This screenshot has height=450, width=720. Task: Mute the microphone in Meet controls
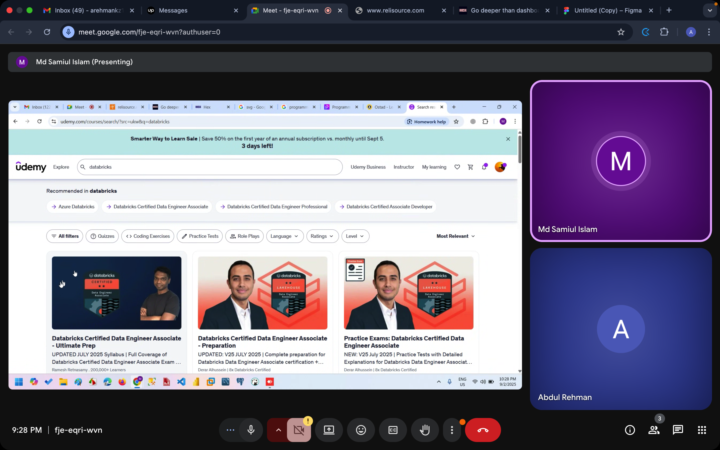[251, 430]
